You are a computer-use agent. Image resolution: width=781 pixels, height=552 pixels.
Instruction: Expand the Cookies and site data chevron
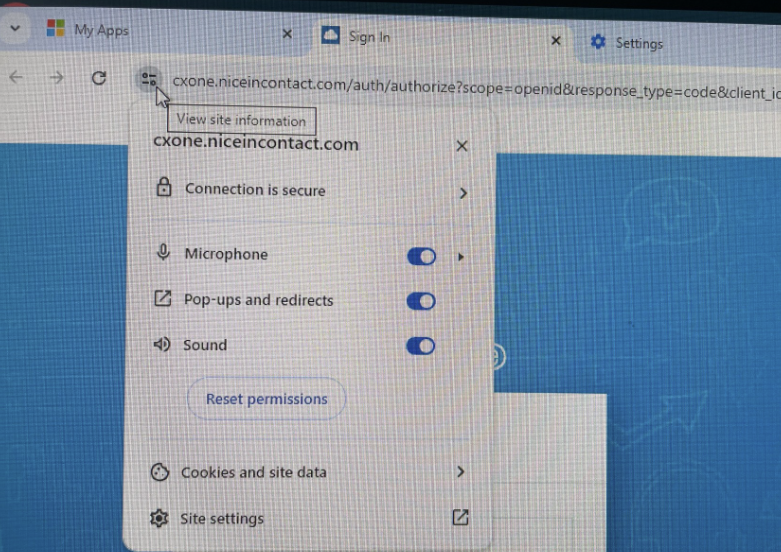coord(461,471)
